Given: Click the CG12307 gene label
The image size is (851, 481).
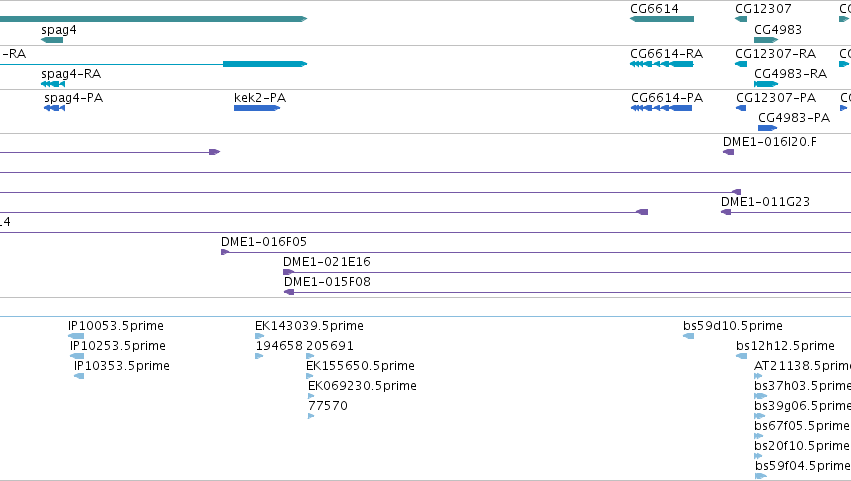Looking at the screenshot, I should pos(763,9).
